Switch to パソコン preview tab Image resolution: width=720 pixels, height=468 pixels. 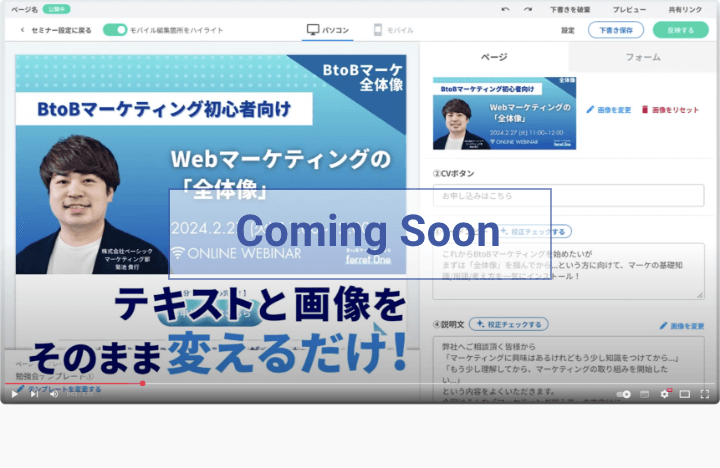pyautogui.click(x=328, y=30)
